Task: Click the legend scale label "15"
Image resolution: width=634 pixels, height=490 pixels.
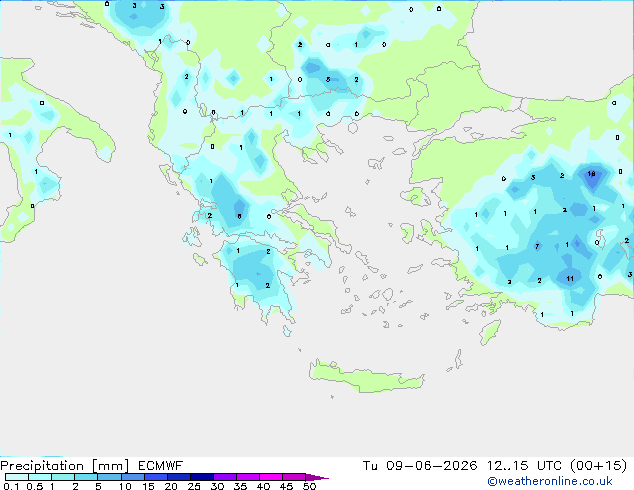Action: (148, 486)
